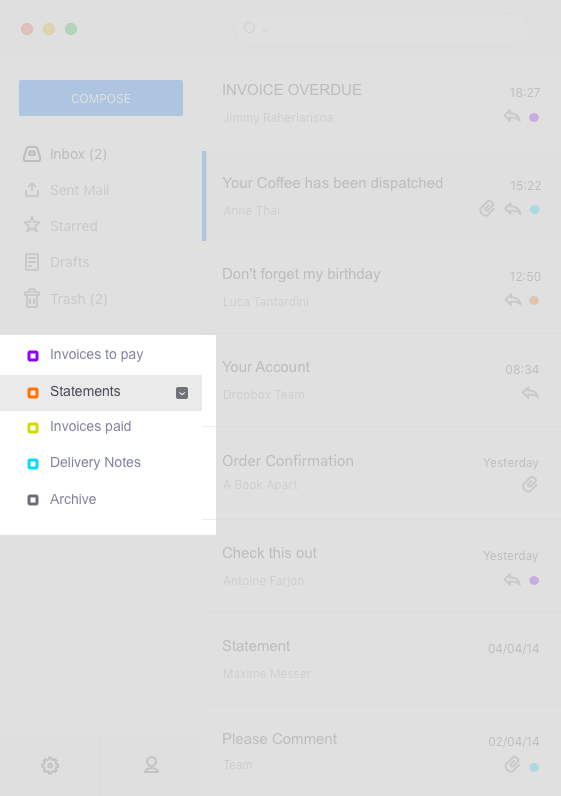
Task: Click the star icon beside Starred
Action: coord(32,224)
